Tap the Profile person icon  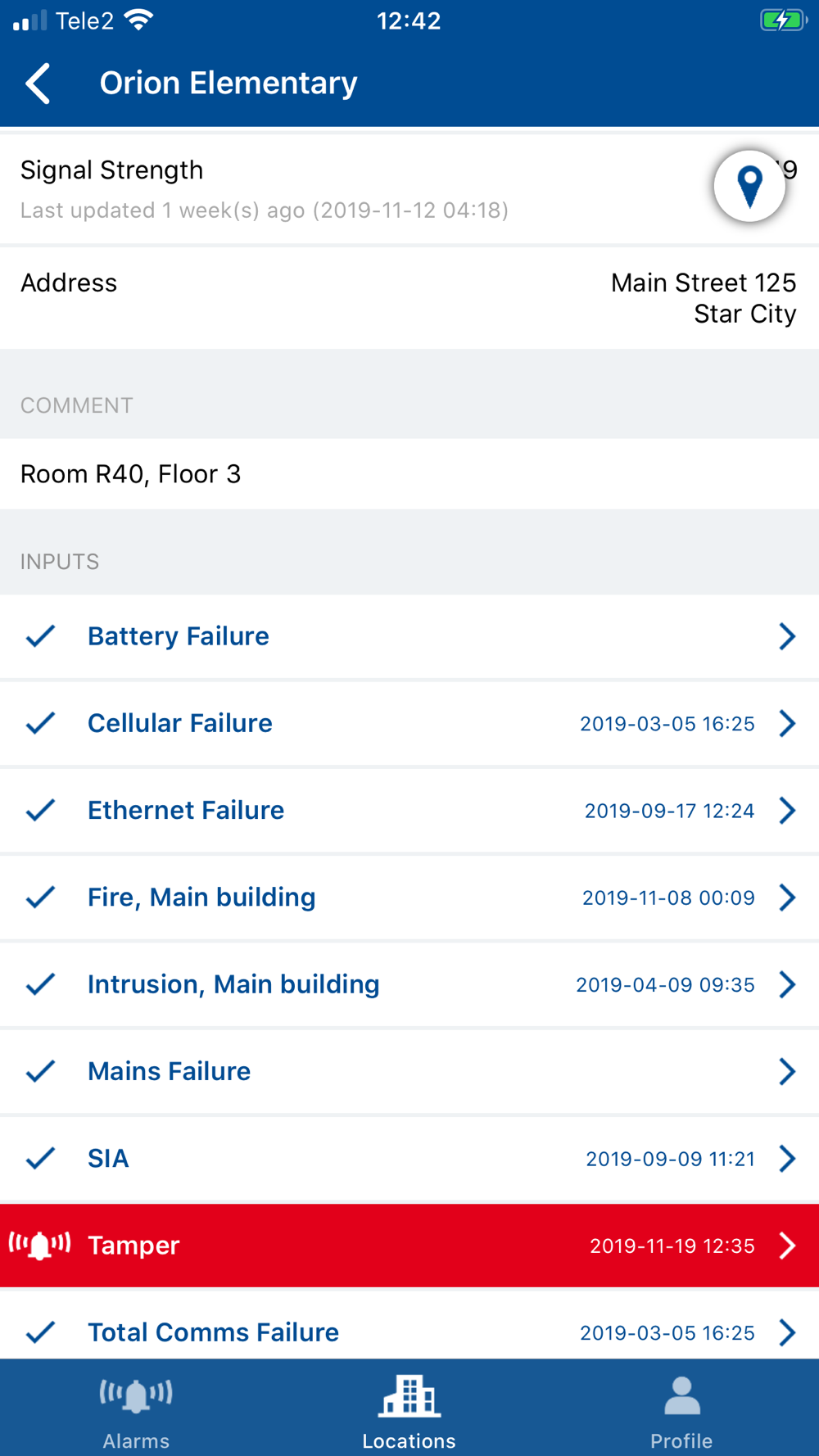(x=681, y=1395)
